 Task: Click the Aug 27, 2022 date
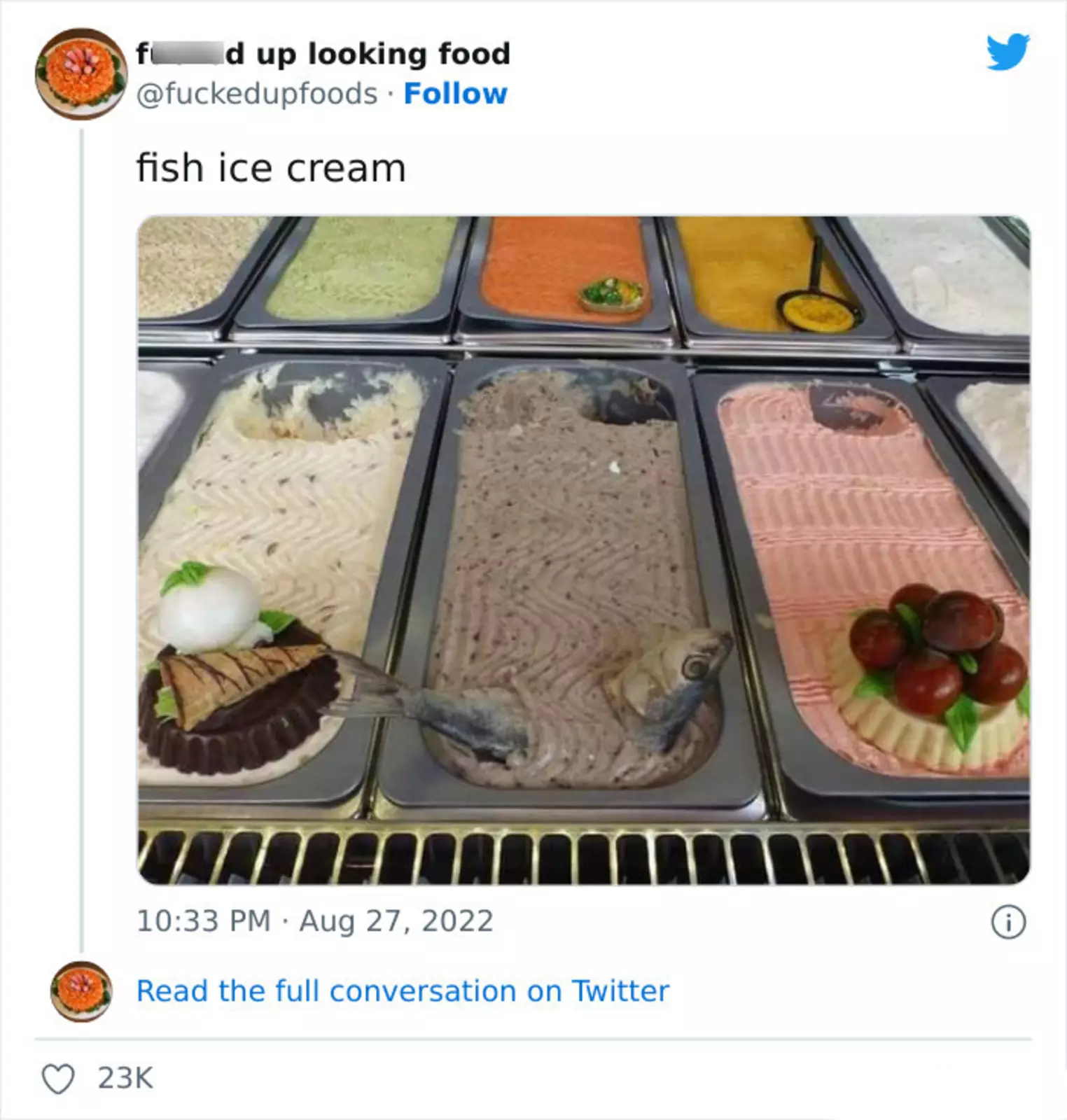(x=396, y=921)
